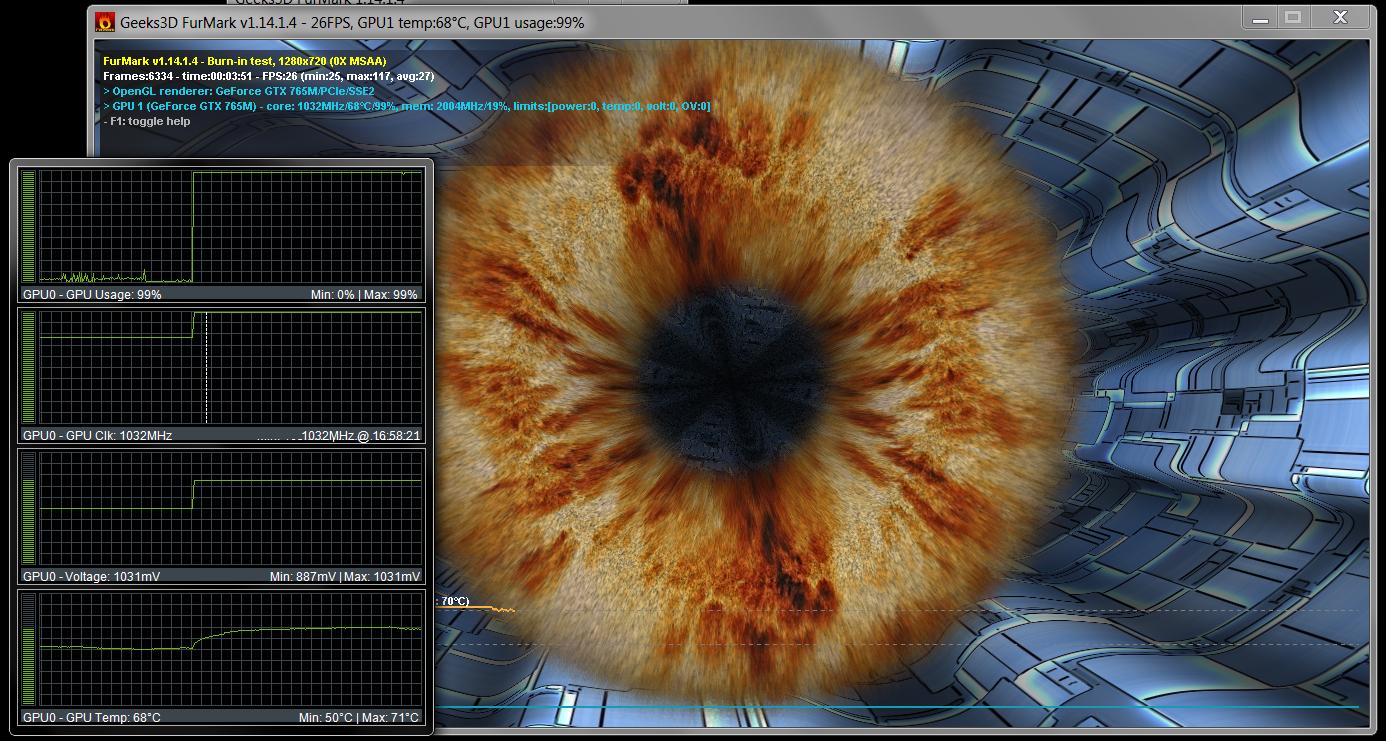Viewport: 1386px width, 741px height.
Task: Click the 'Frames:6334 - time:00:03:51' stats line
Action: click(269, 76)
